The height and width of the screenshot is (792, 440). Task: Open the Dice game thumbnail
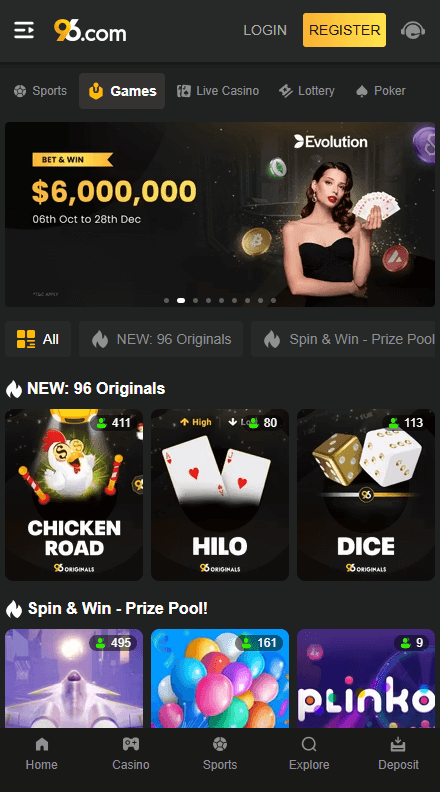(366, 495)
